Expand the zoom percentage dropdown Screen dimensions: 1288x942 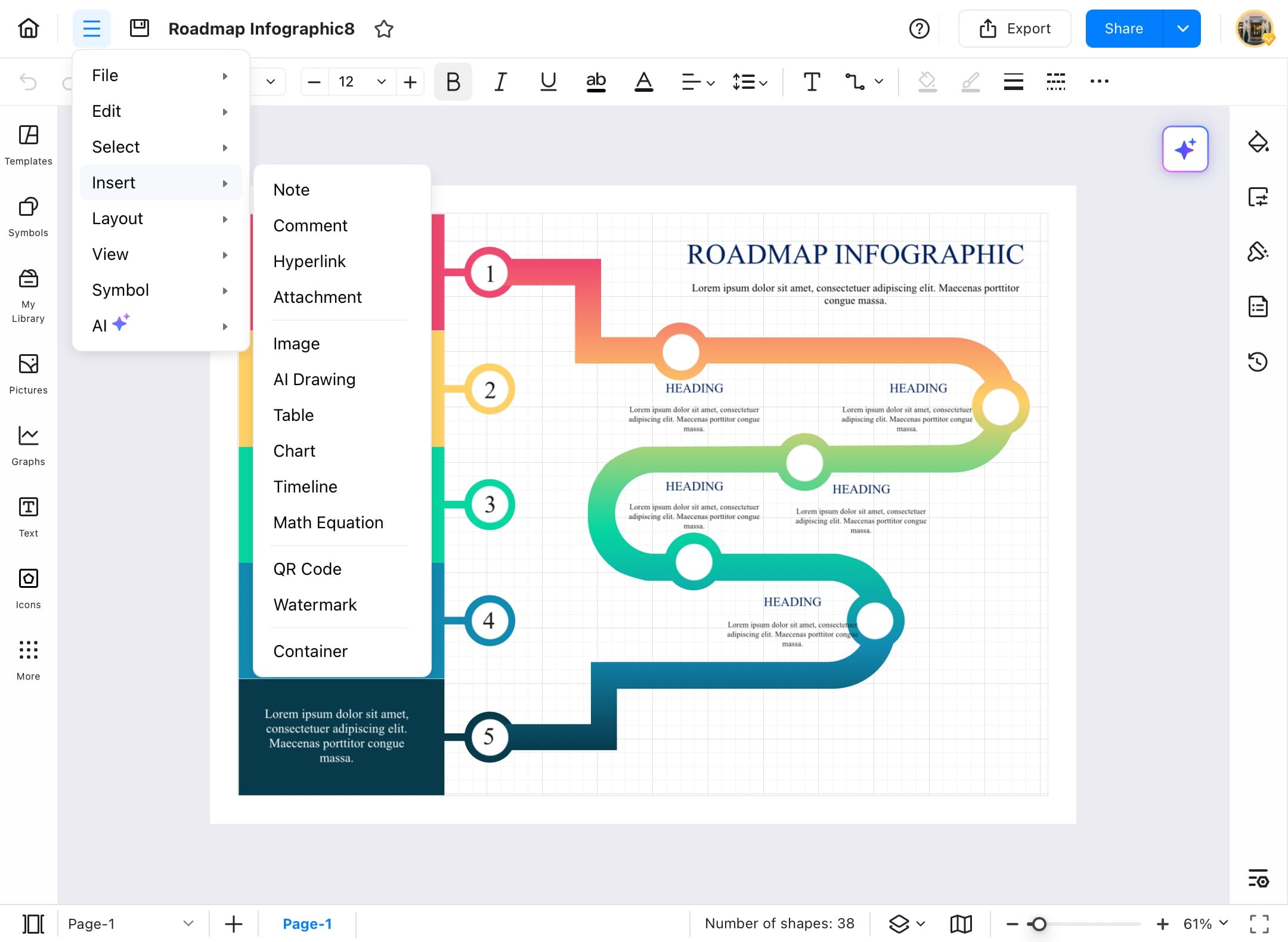pyautogui.click(x=1224, y=923)
